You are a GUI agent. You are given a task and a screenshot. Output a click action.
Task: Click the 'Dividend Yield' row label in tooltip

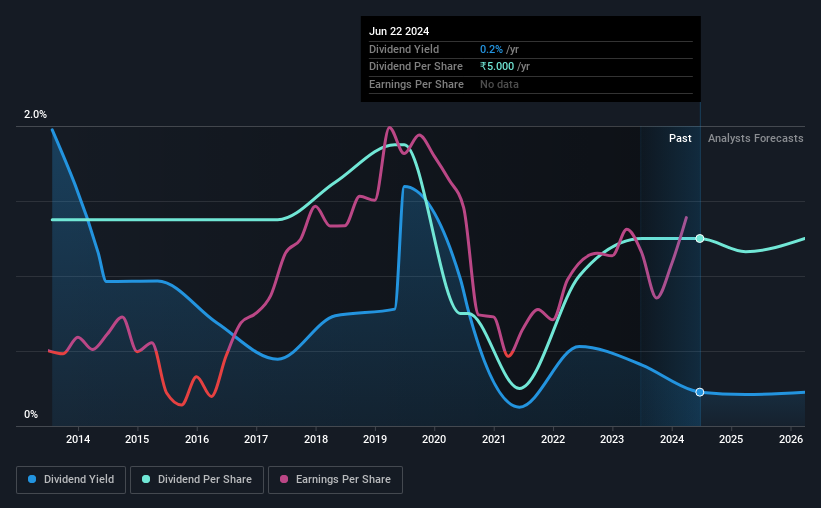click(x=404, y=49)
